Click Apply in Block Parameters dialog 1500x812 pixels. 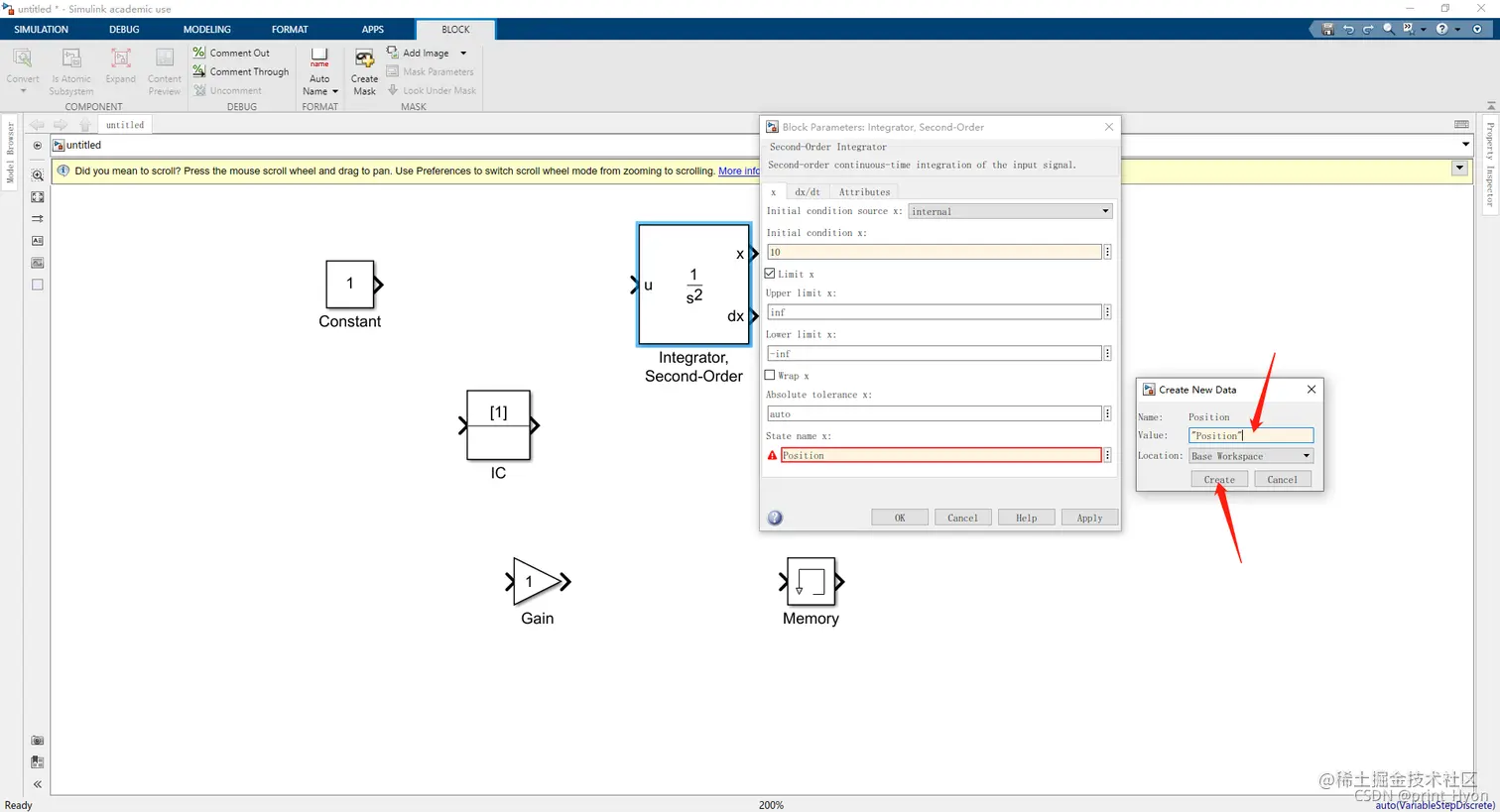pos(1089,518)
